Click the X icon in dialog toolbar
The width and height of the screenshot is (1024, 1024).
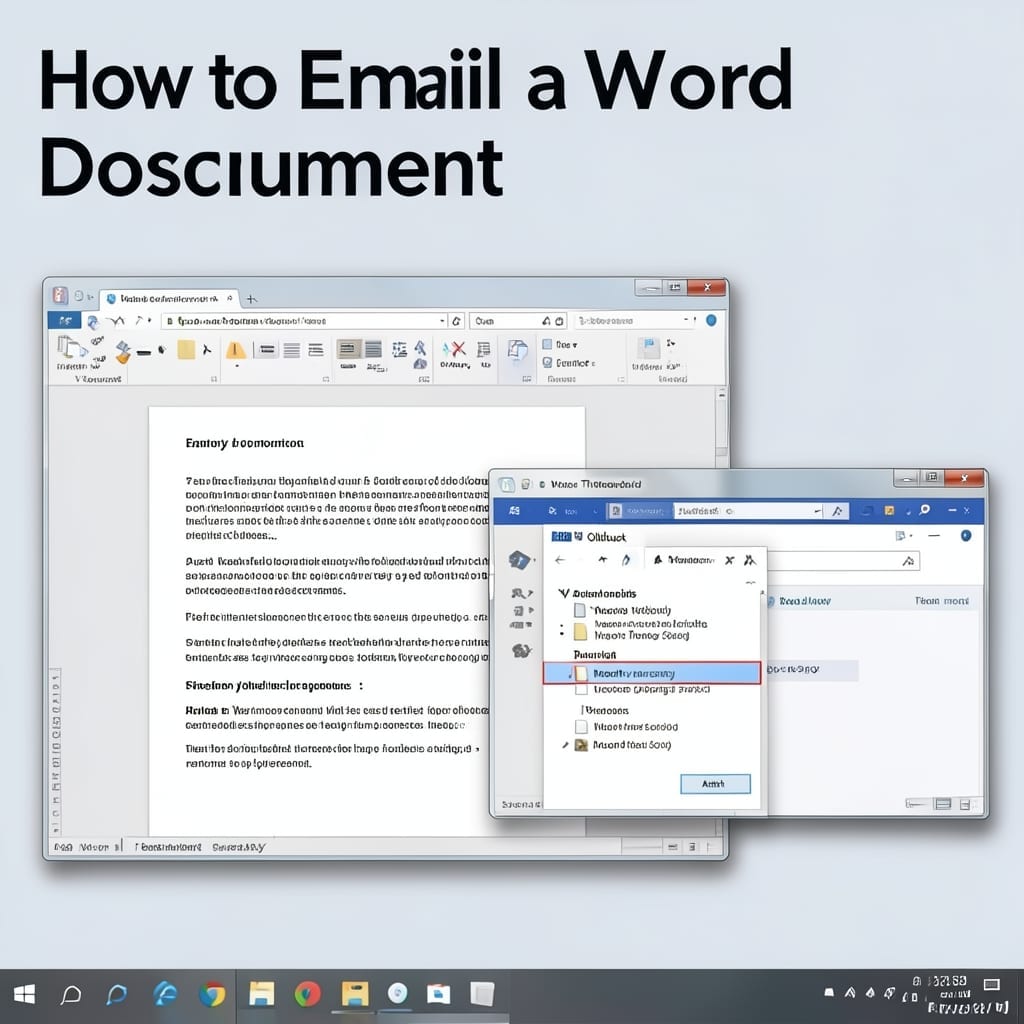point(729,560)
